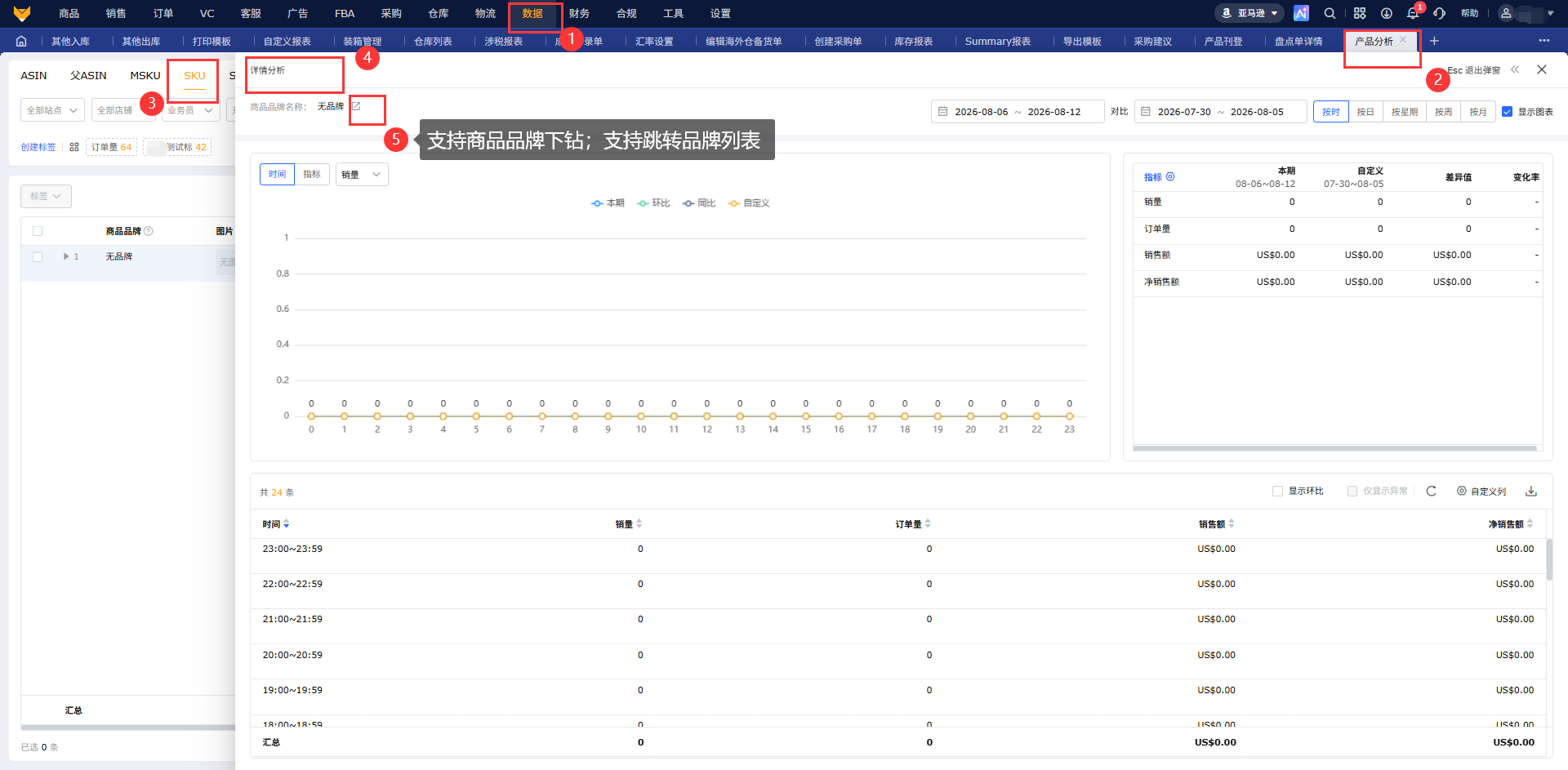The height and width of the screenshot is (770, 1568).
Task: Open the 财务 main menu
Action: (579, 13)
